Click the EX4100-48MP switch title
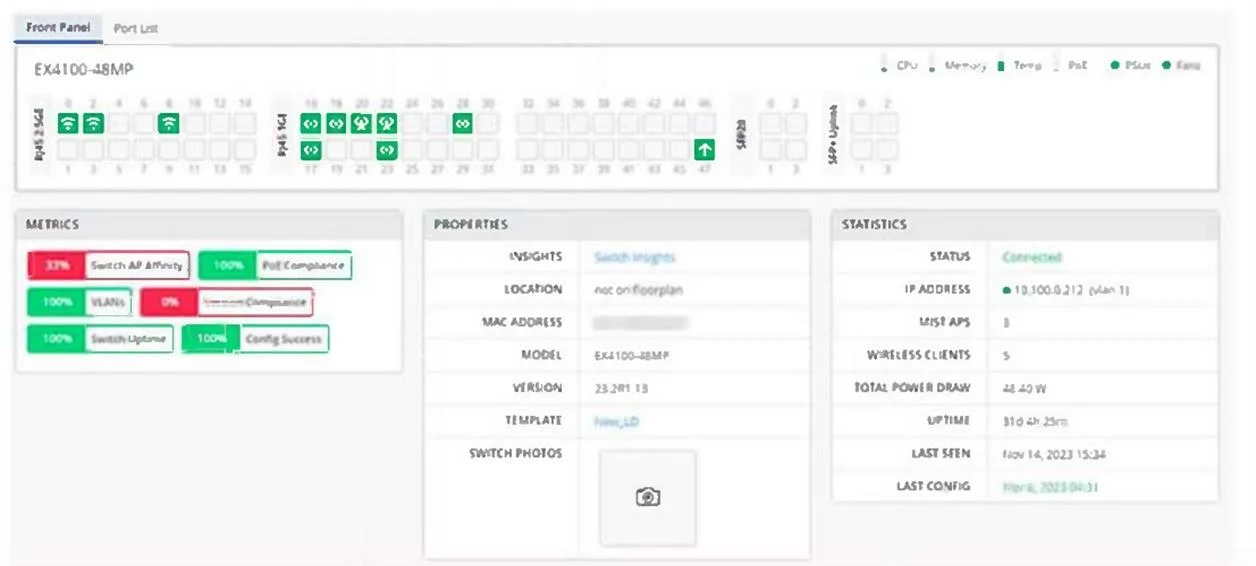The image size is (1256, 566). click(x=84, y=69)
